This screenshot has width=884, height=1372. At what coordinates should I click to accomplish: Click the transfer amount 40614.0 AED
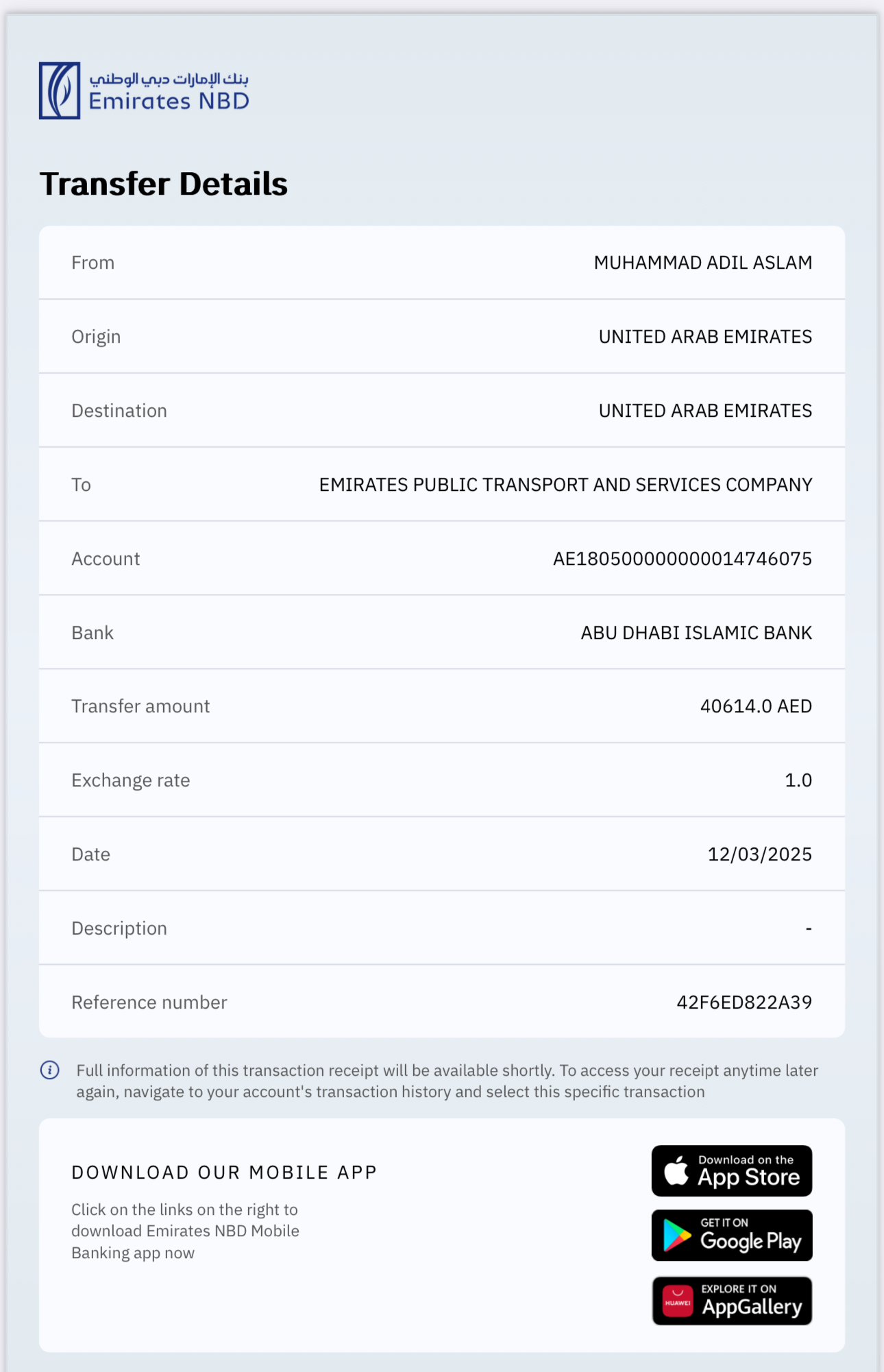pyautogui.click(x=756, y=706)
